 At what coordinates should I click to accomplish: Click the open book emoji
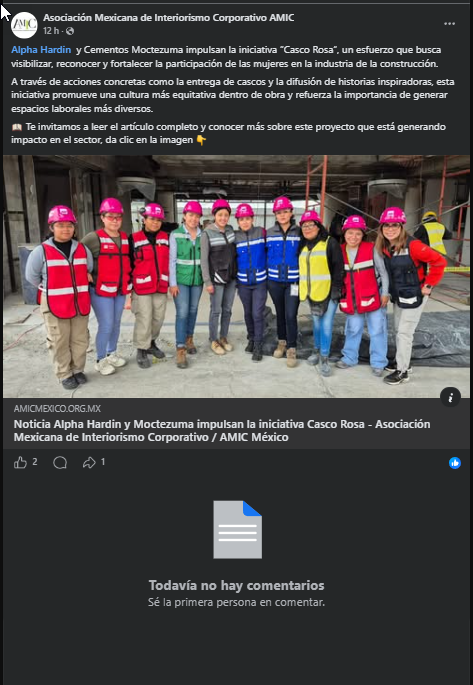tap(17, 127)
